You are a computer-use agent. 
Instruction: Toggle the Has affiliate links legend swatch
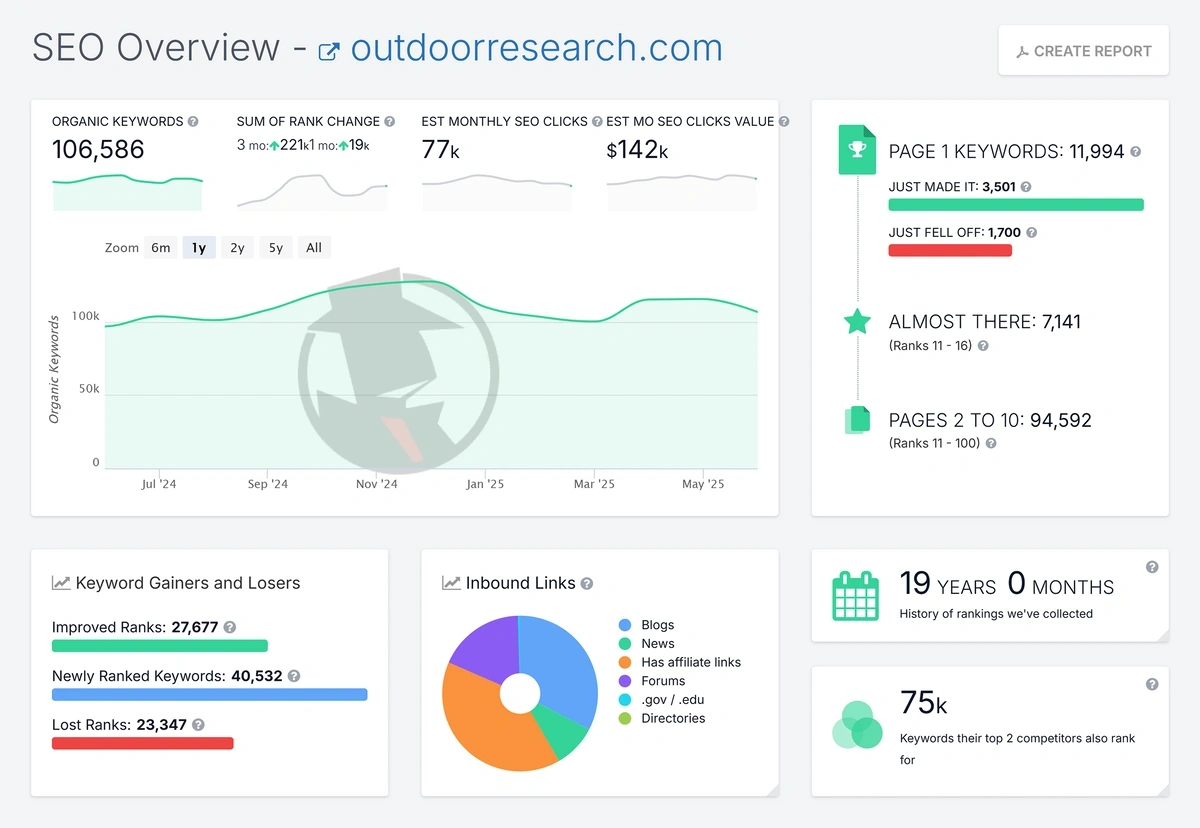pyautogui.click(x=625, y=662)
